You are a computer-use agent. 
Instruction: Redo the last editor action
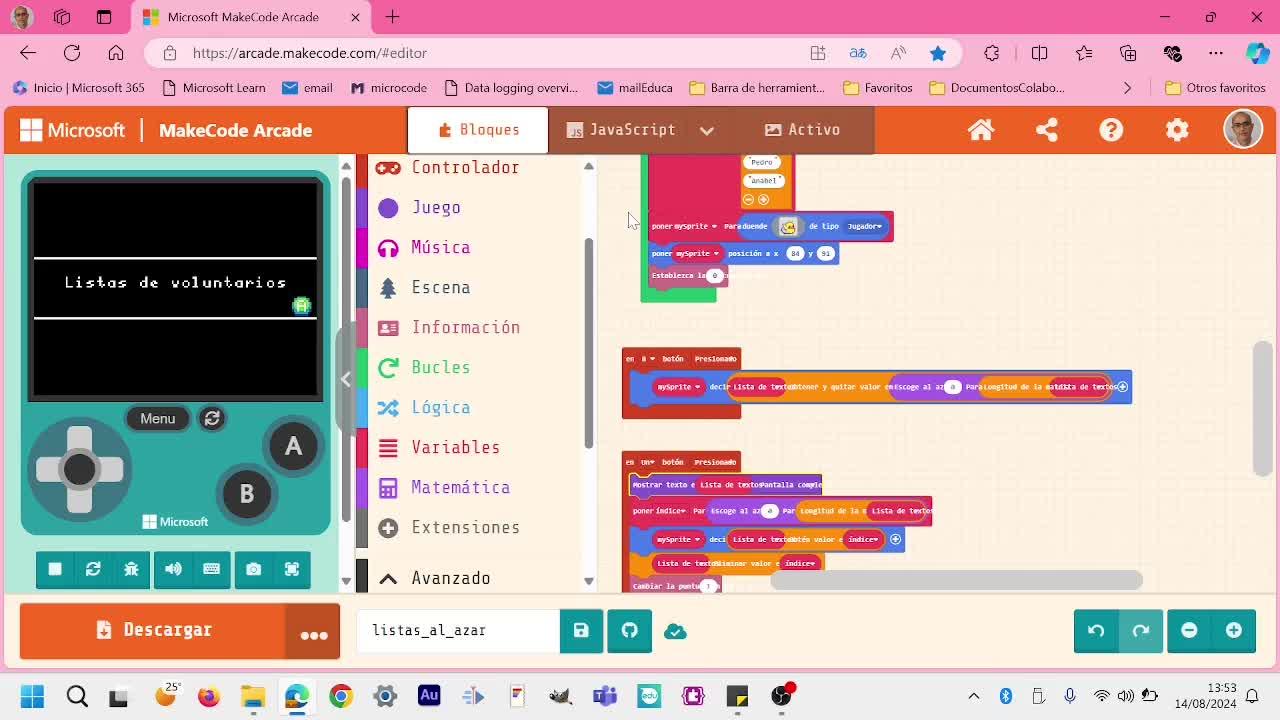click(x=1140, y=630)
